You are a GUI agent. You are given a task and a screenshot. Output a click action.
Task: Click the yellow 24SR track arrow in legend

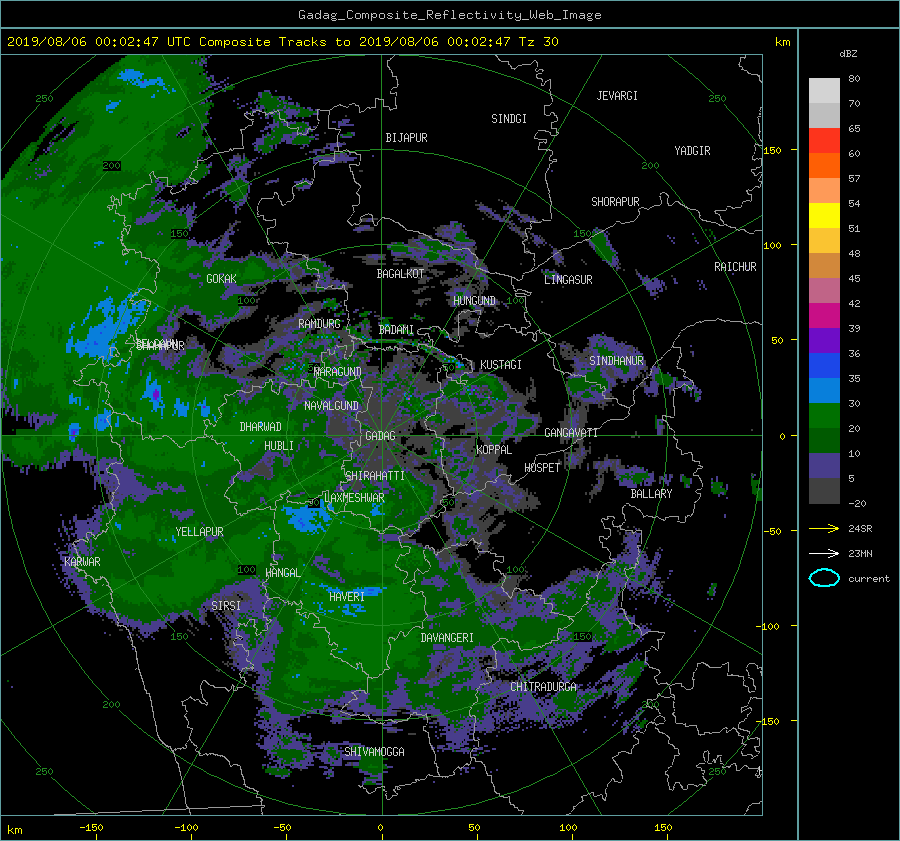824,528
